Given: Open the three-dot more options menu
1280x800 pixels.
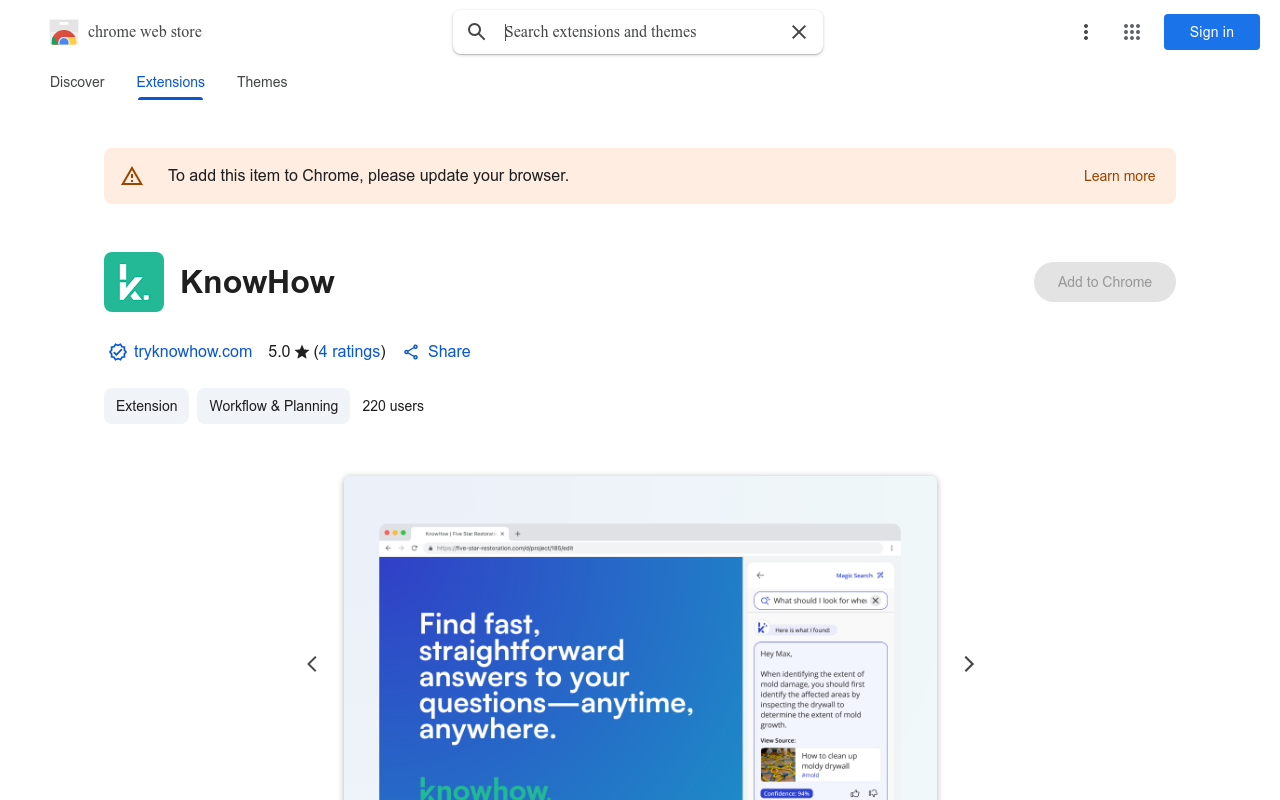Looking at the screenshot, I should tap(1086, 32).
